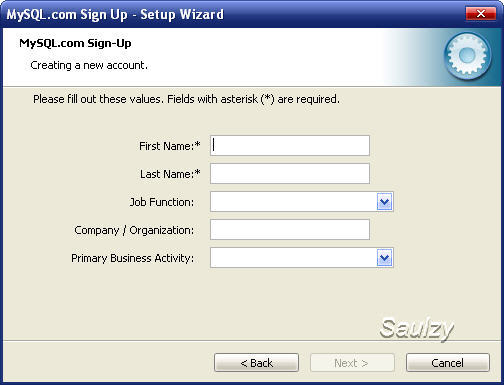Click the MySQL.com Sign Up title bar

pyautogui.click(x=115, y=15)
